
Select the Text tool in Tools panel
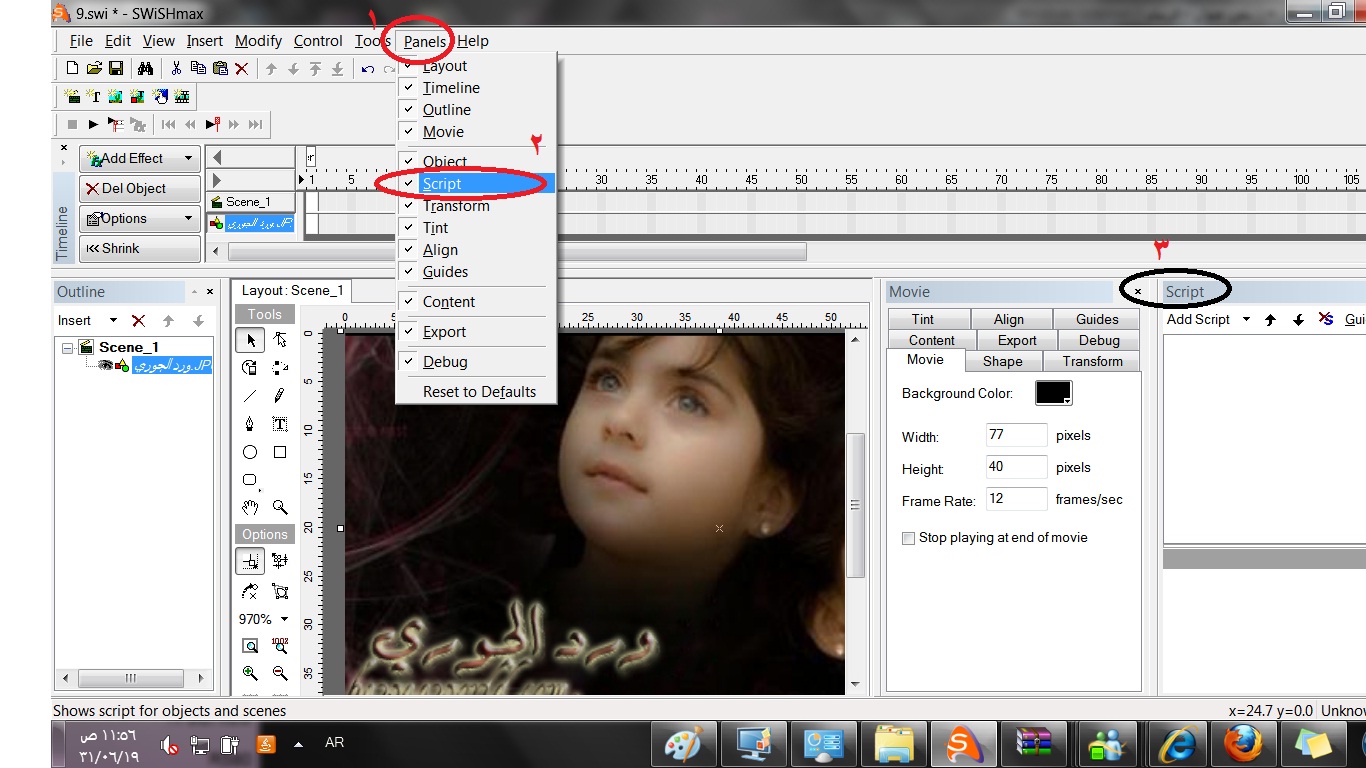click(280, 424)
